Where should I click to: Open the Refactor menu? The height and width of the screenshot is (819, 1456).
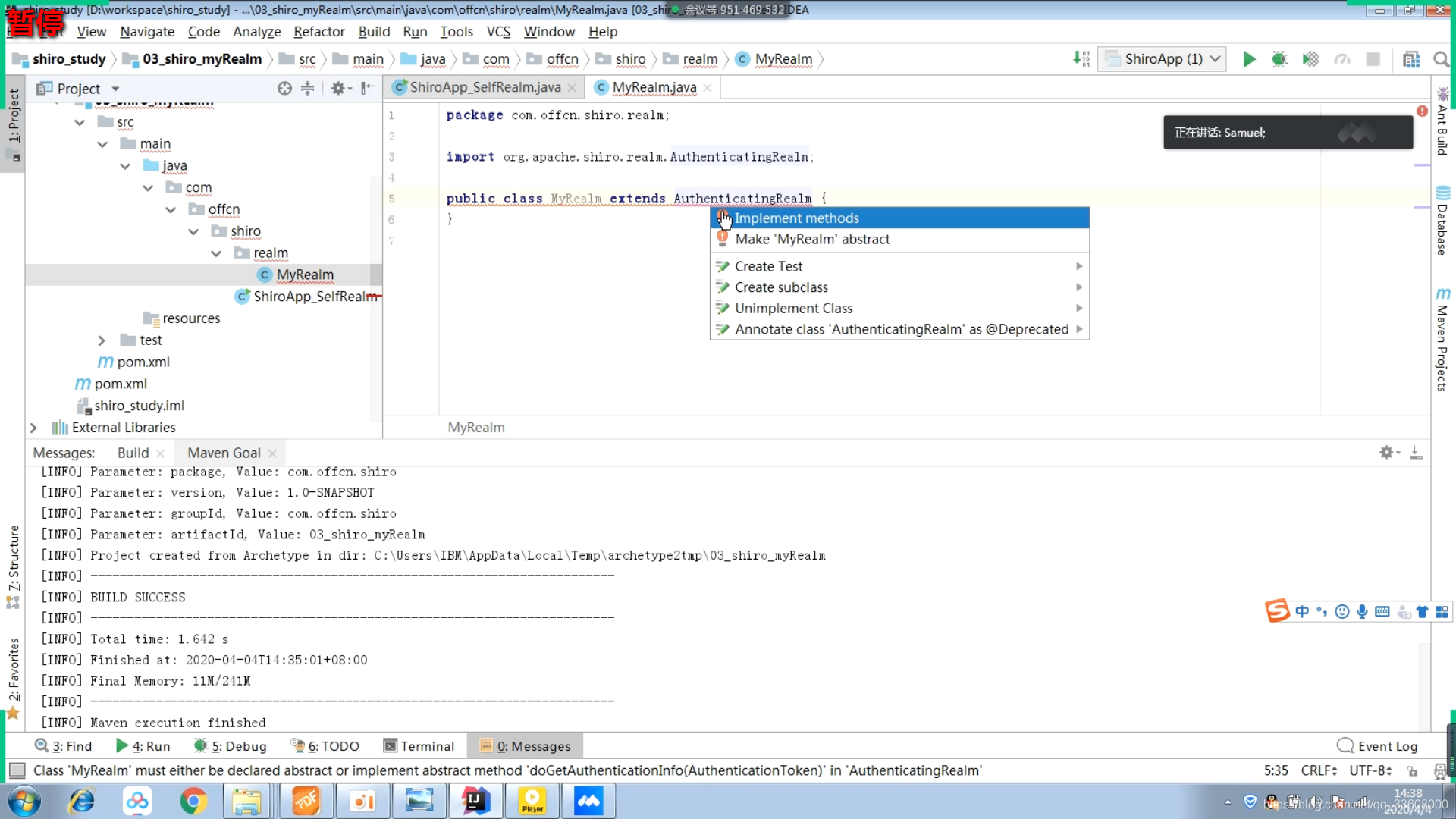pos(319,32)
